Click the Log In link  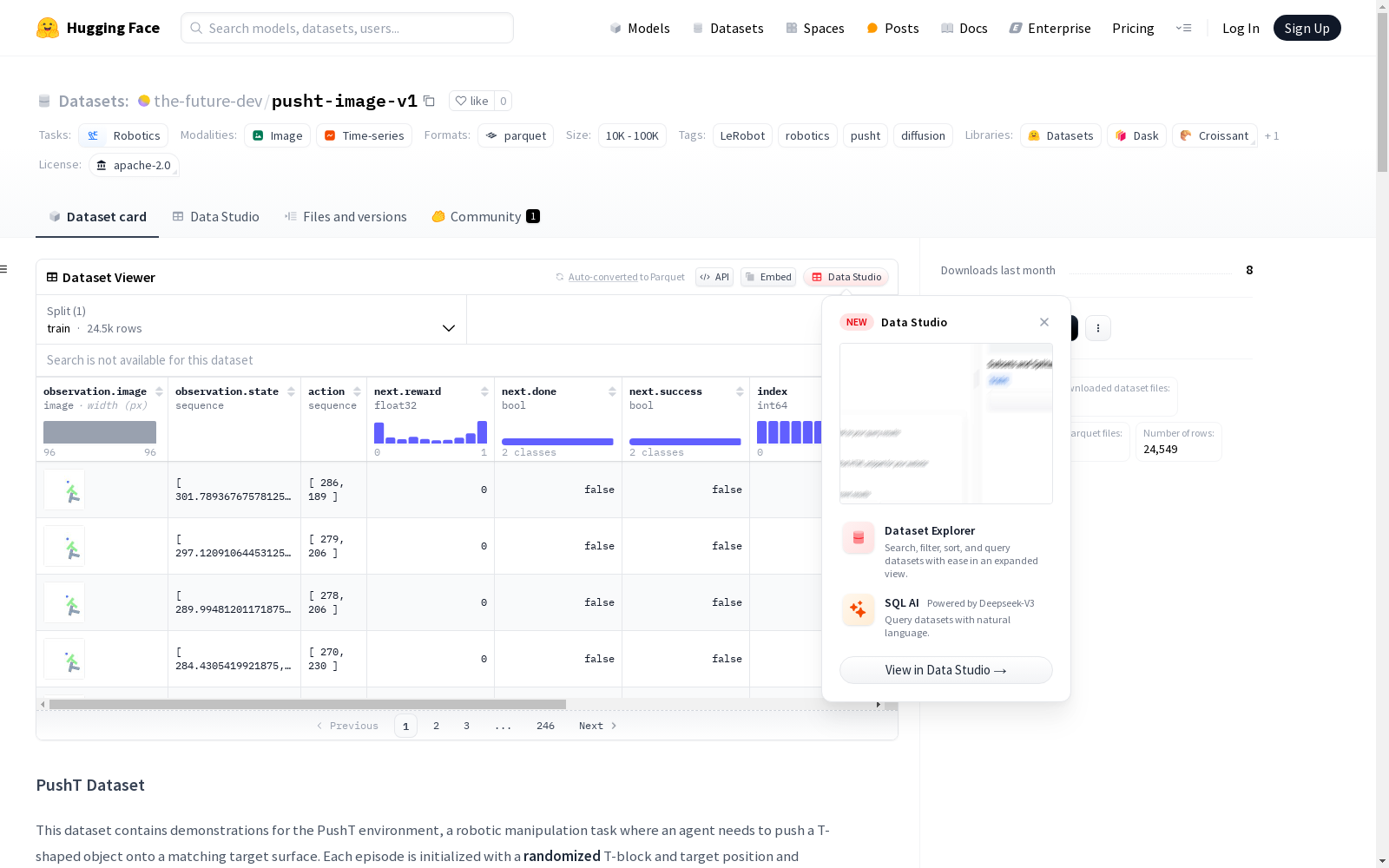1241,28
